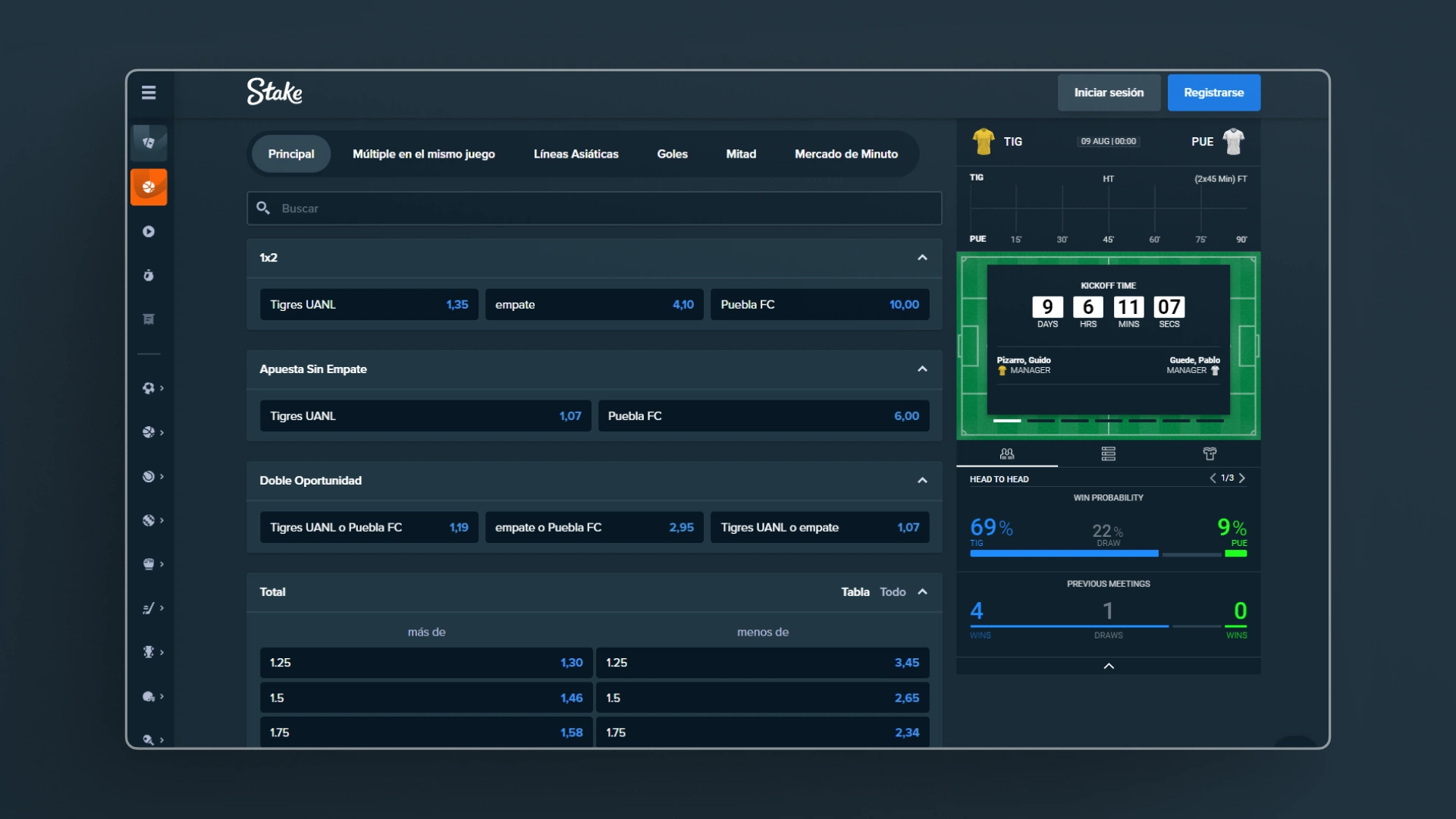
Task: Click the green PUE win probability bar
Action: pos(1236,554)
